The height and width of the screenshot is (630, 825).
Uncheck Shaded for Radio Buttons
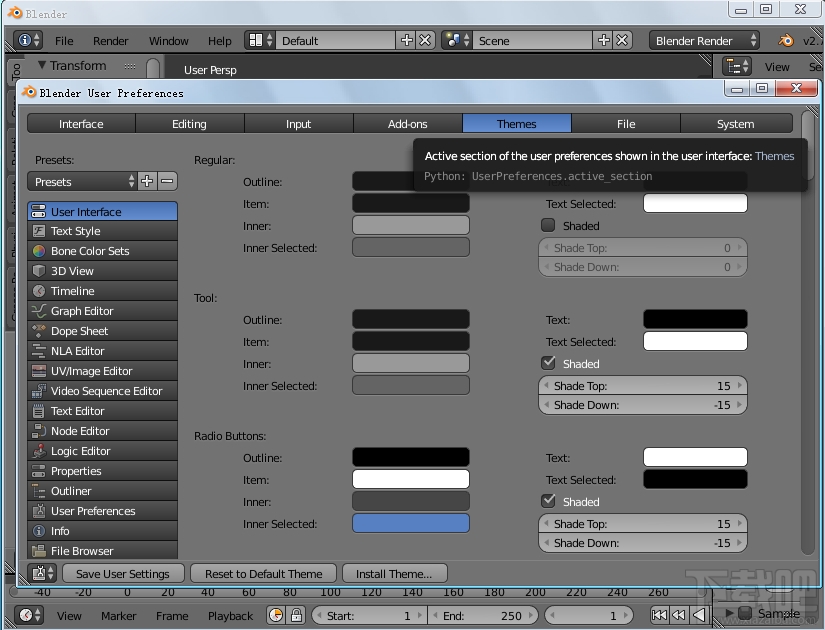coord(548,501)
